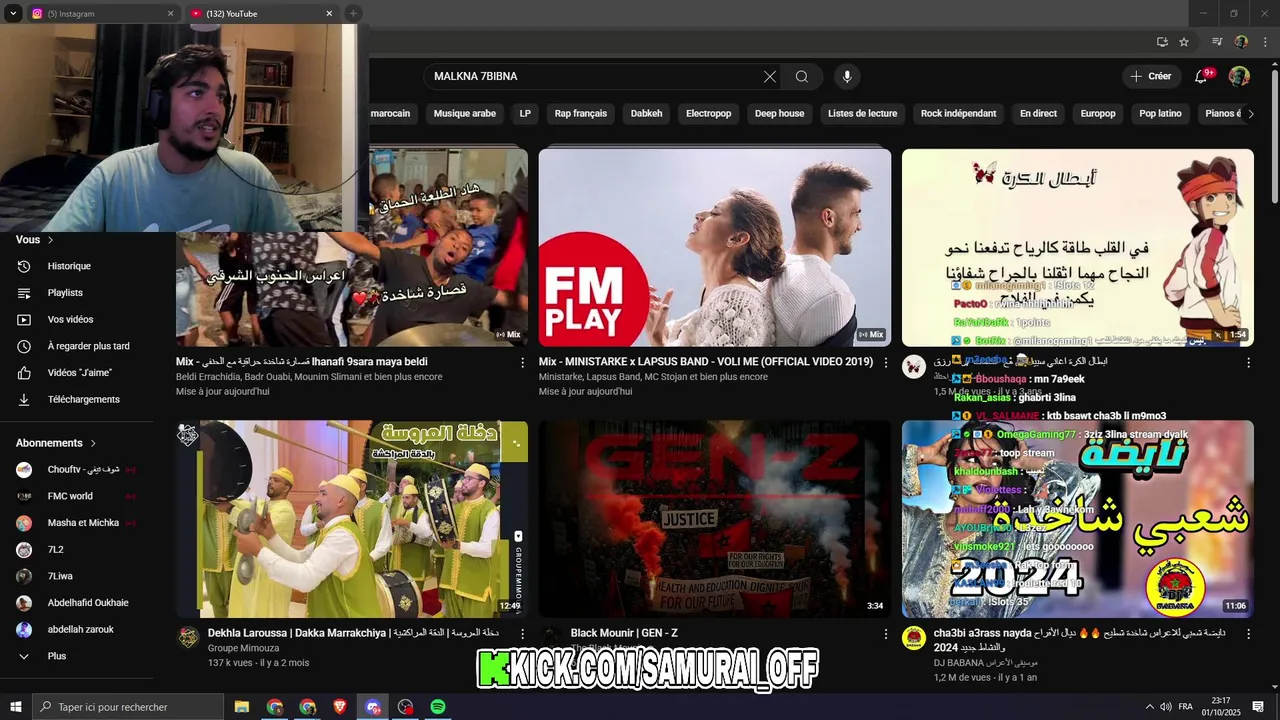Expand the Vous section chevron
This screenshot has width=1280, height=720.
point(50,240)
